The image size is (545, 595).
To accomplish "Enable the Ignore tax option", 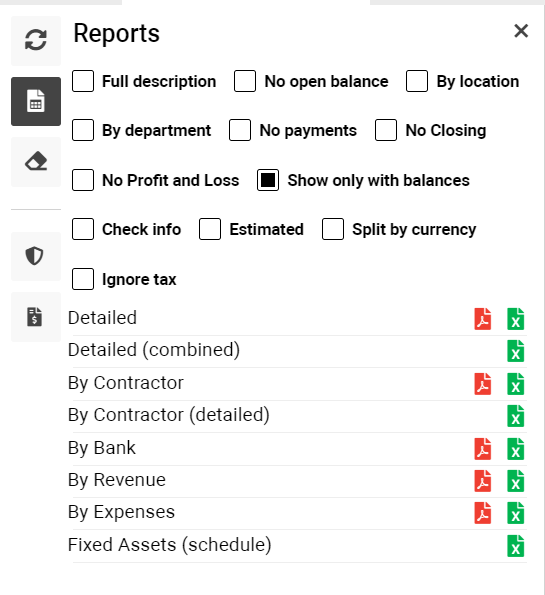I will (83, 279).
